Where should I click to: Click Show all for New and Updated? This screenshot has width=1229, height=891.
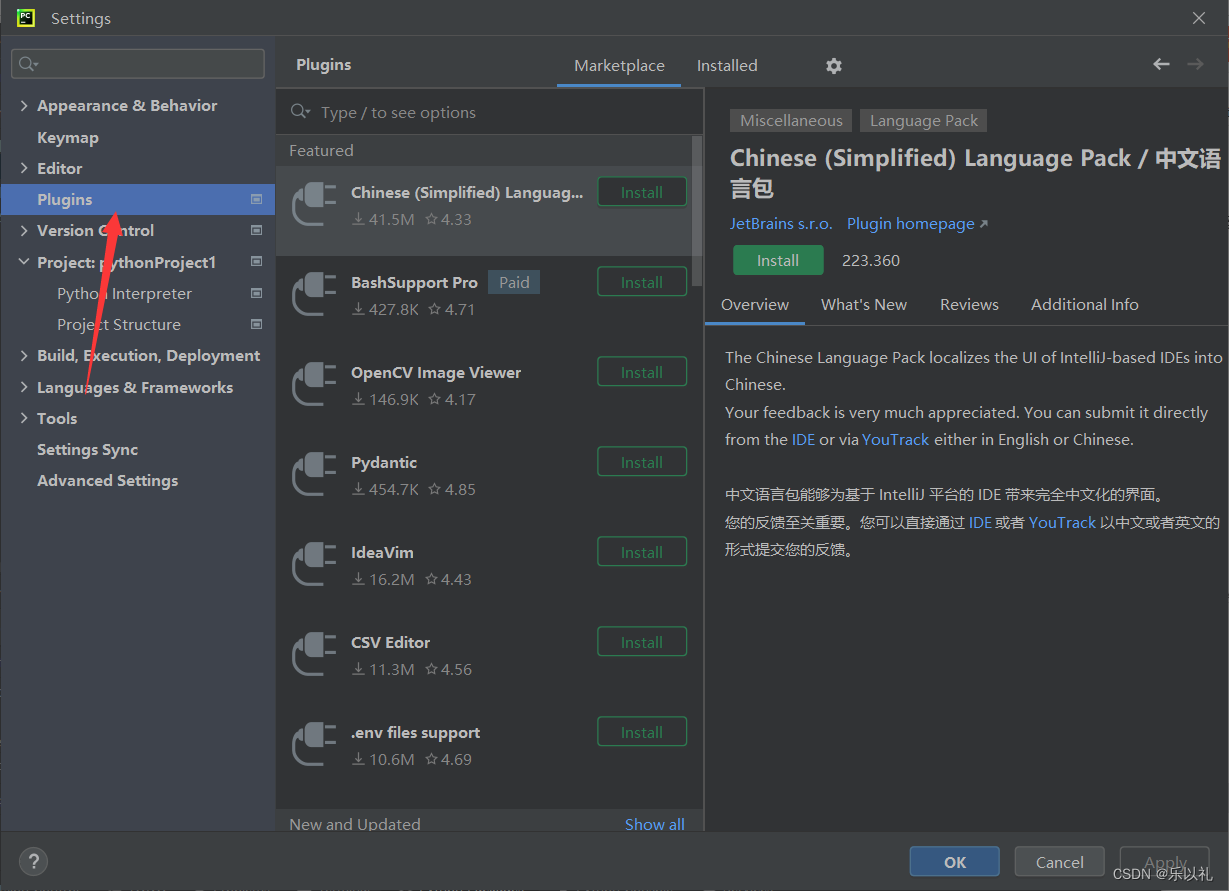(x=655, y=824)
